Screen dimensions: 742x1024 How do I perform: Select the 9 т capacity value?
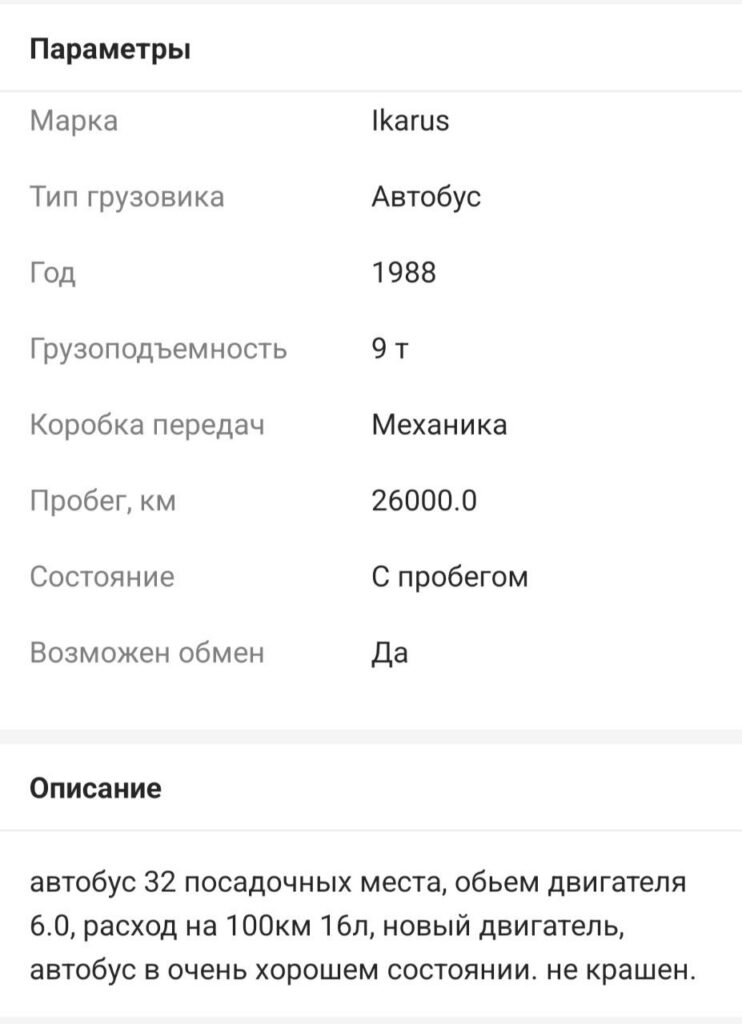pyautogui.click(x=390, y=349)
